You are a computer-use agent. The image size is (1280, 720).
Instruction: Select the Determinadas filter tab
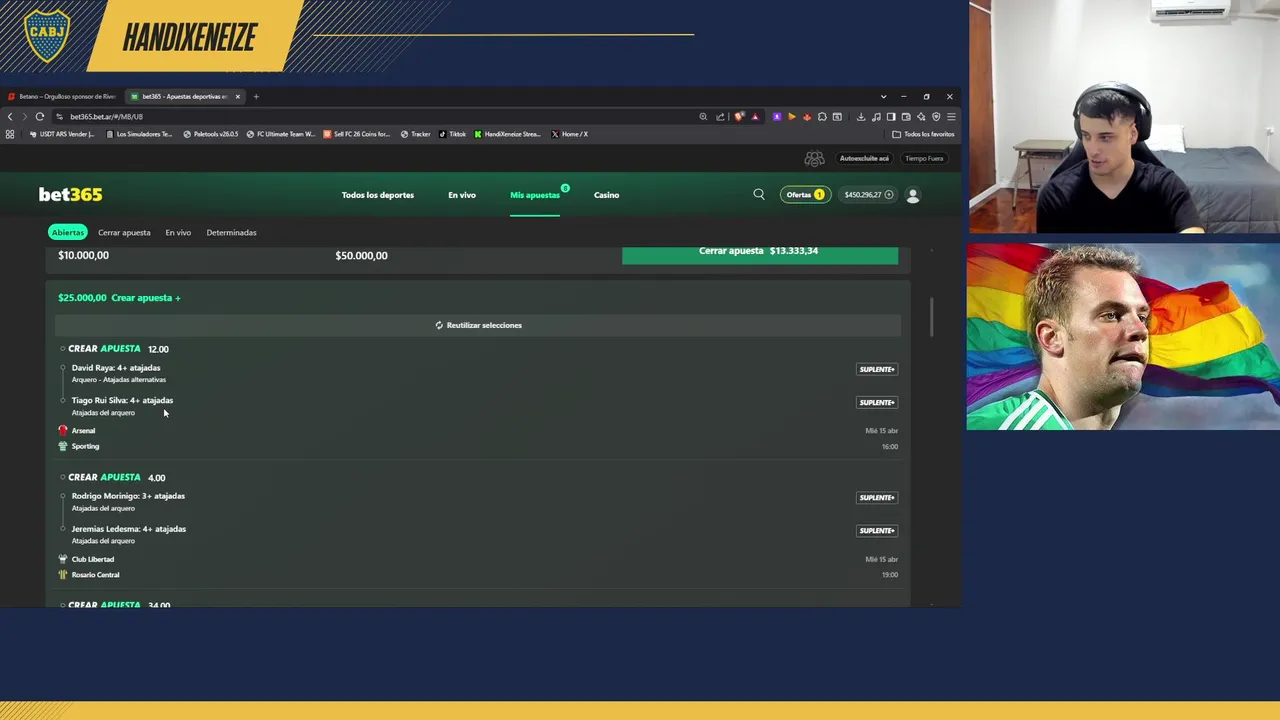231,232
